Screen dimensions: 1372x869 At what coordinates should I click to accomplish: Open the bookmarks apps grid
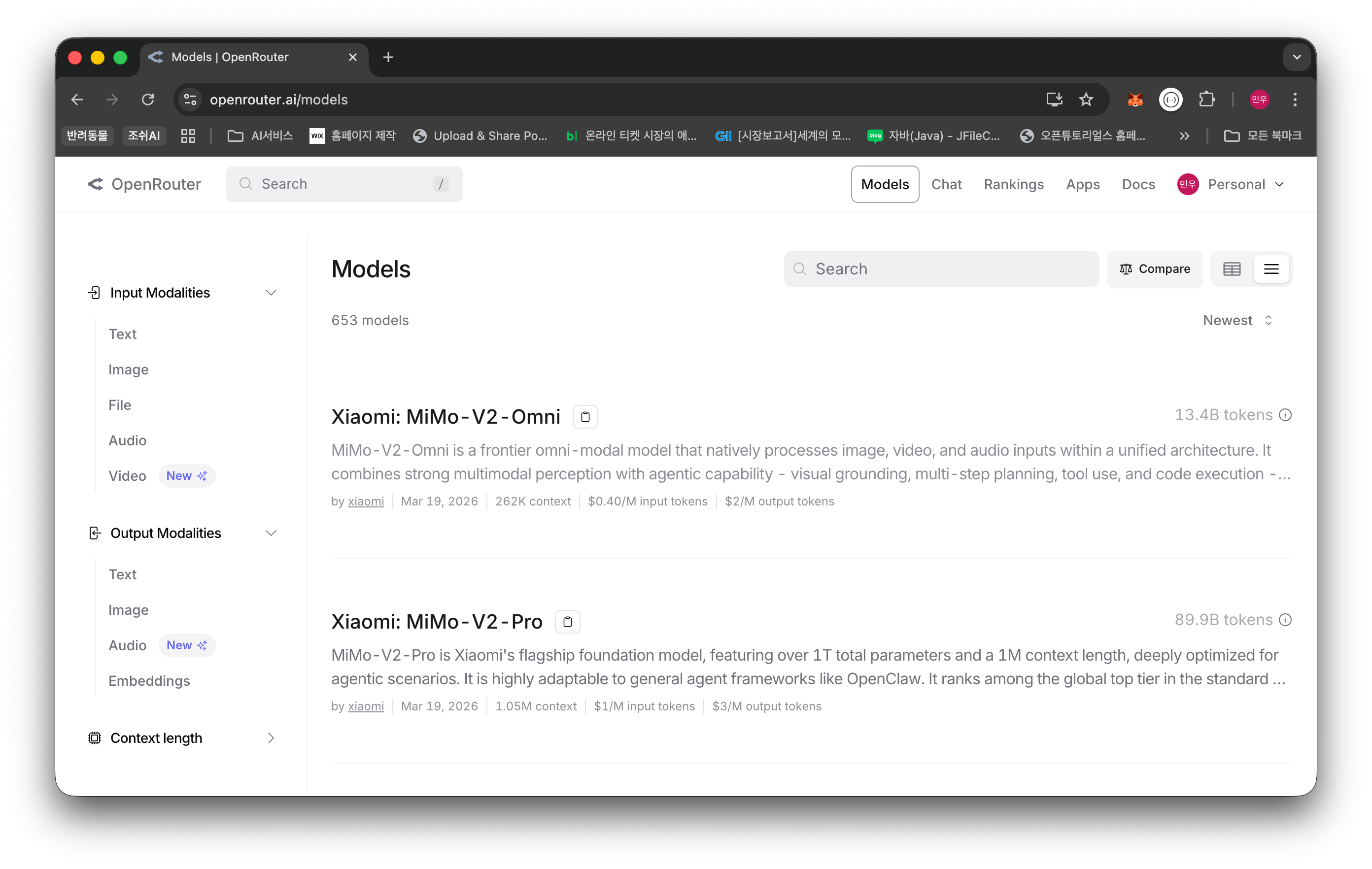[x=188, y=135]
